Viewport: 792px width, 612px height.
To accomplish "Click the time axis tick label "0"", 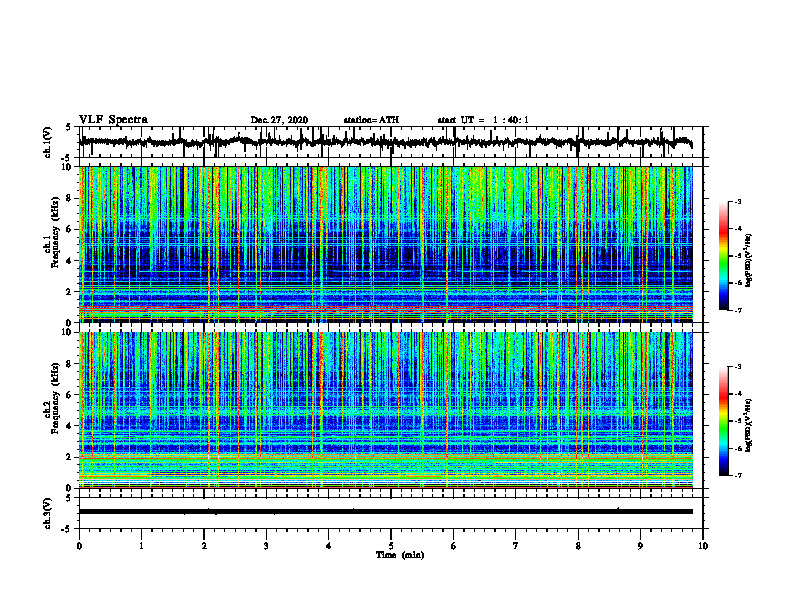I will pyautogui.click(x=79, y=546).
